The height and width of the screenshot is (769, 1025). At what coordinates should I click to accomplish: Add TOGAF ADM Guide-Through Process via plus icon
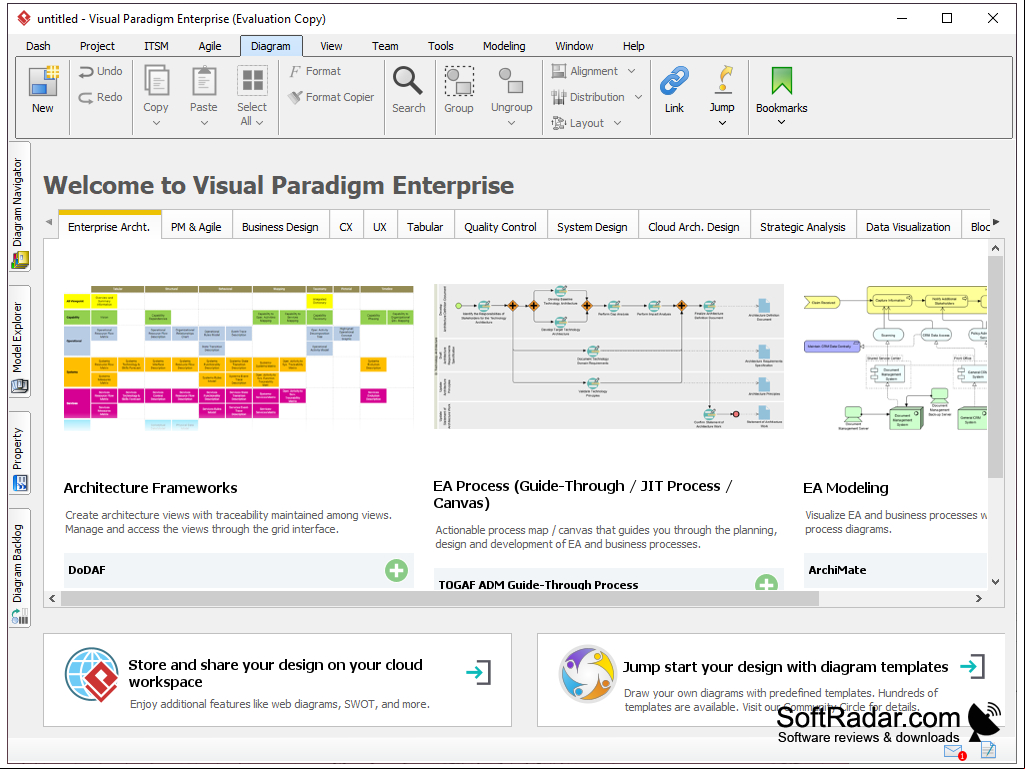tap(766, 582)
